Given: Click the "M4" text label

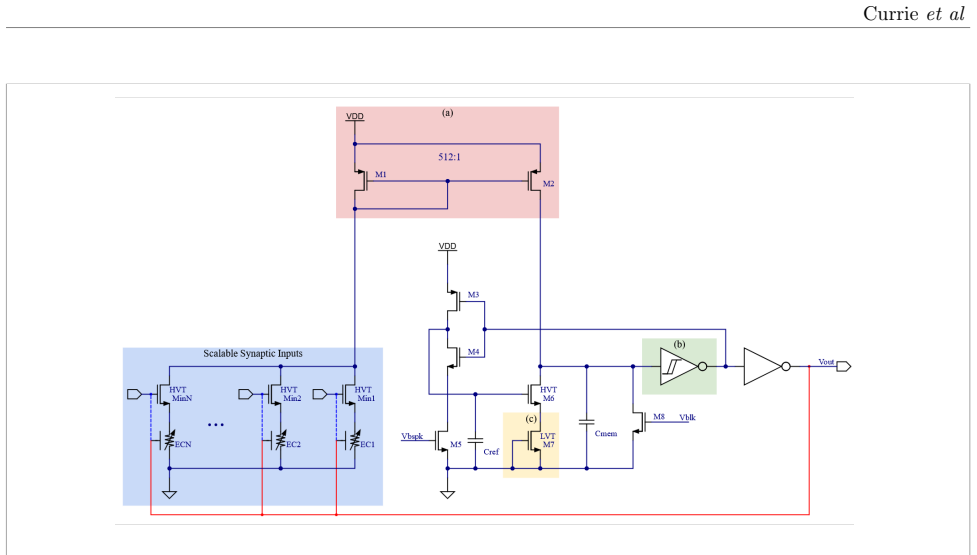Looking at the screenshot, I should click(x=474, y=352).
